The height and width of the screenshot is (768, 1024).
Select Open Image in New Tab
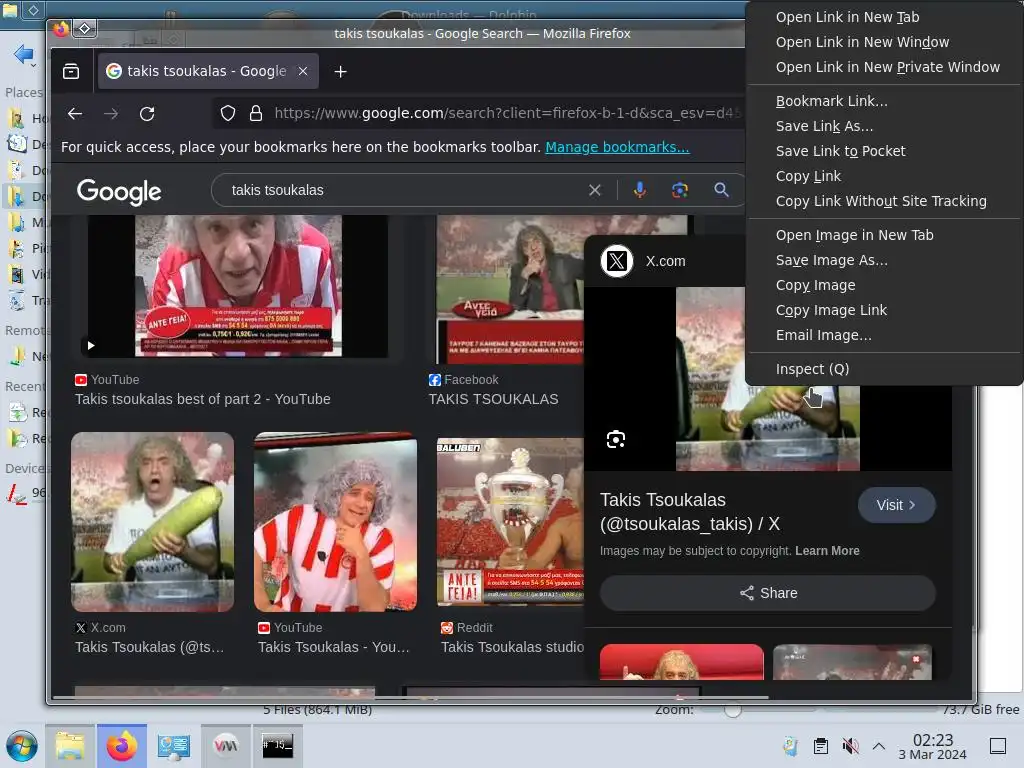[884, 235]
